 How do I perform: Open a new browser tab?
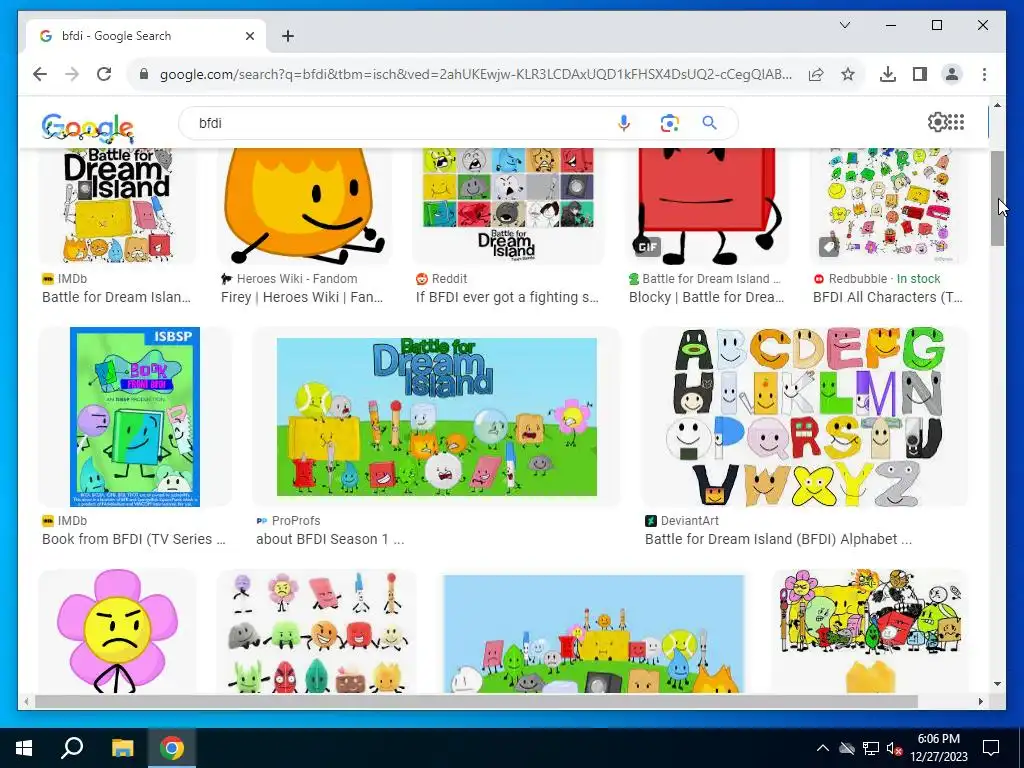click(288, 36)
